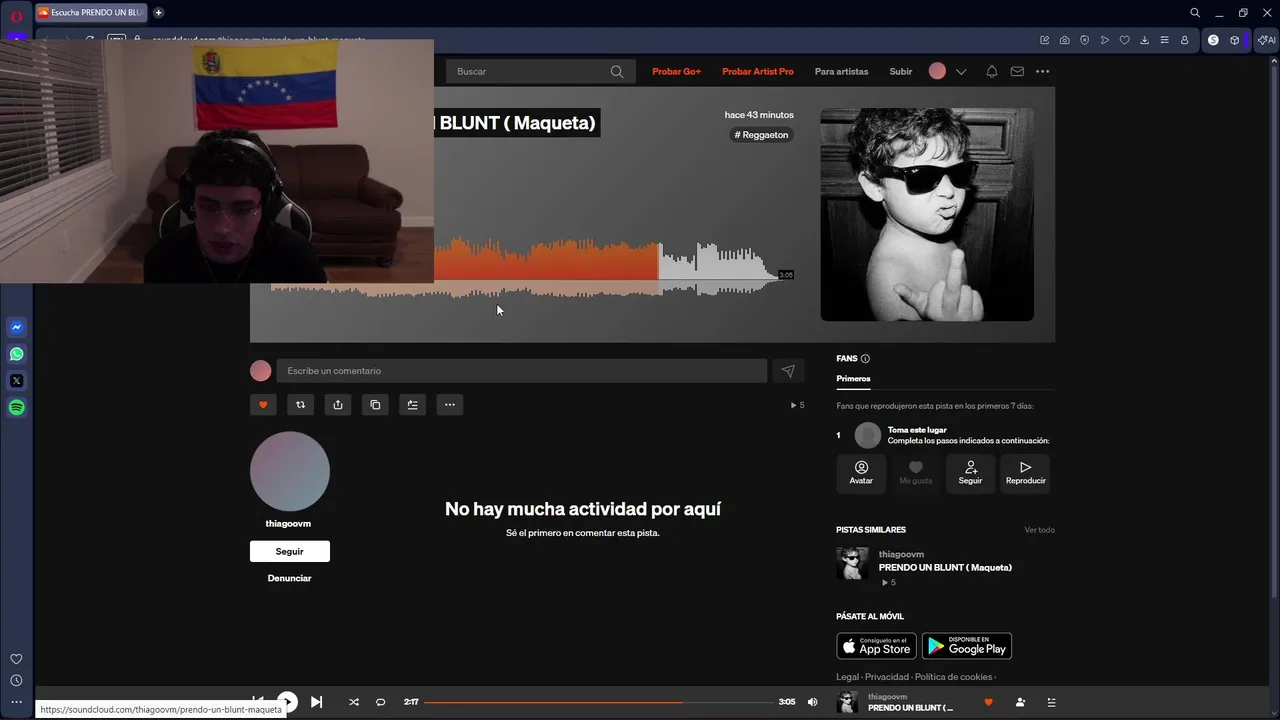Click the Reproducir step button
The height and width of the screenshot is (720, 1280).
[1025, 474]
